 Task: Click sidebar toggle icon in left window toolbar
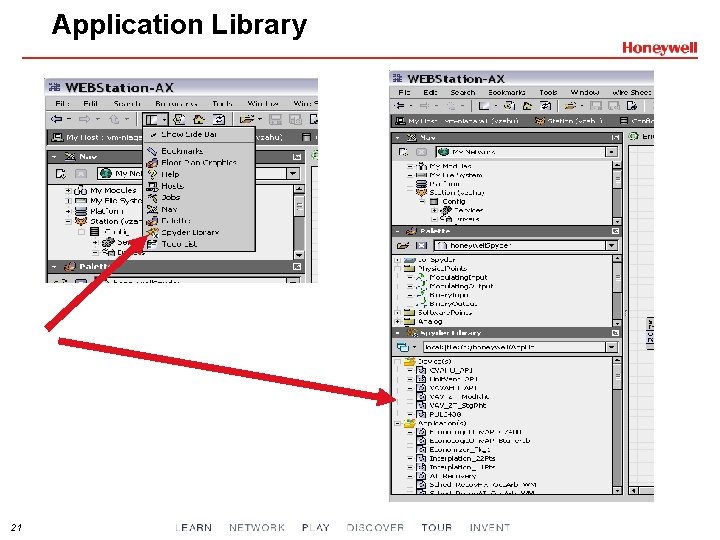pyautogui.click(x=152, y=120)
